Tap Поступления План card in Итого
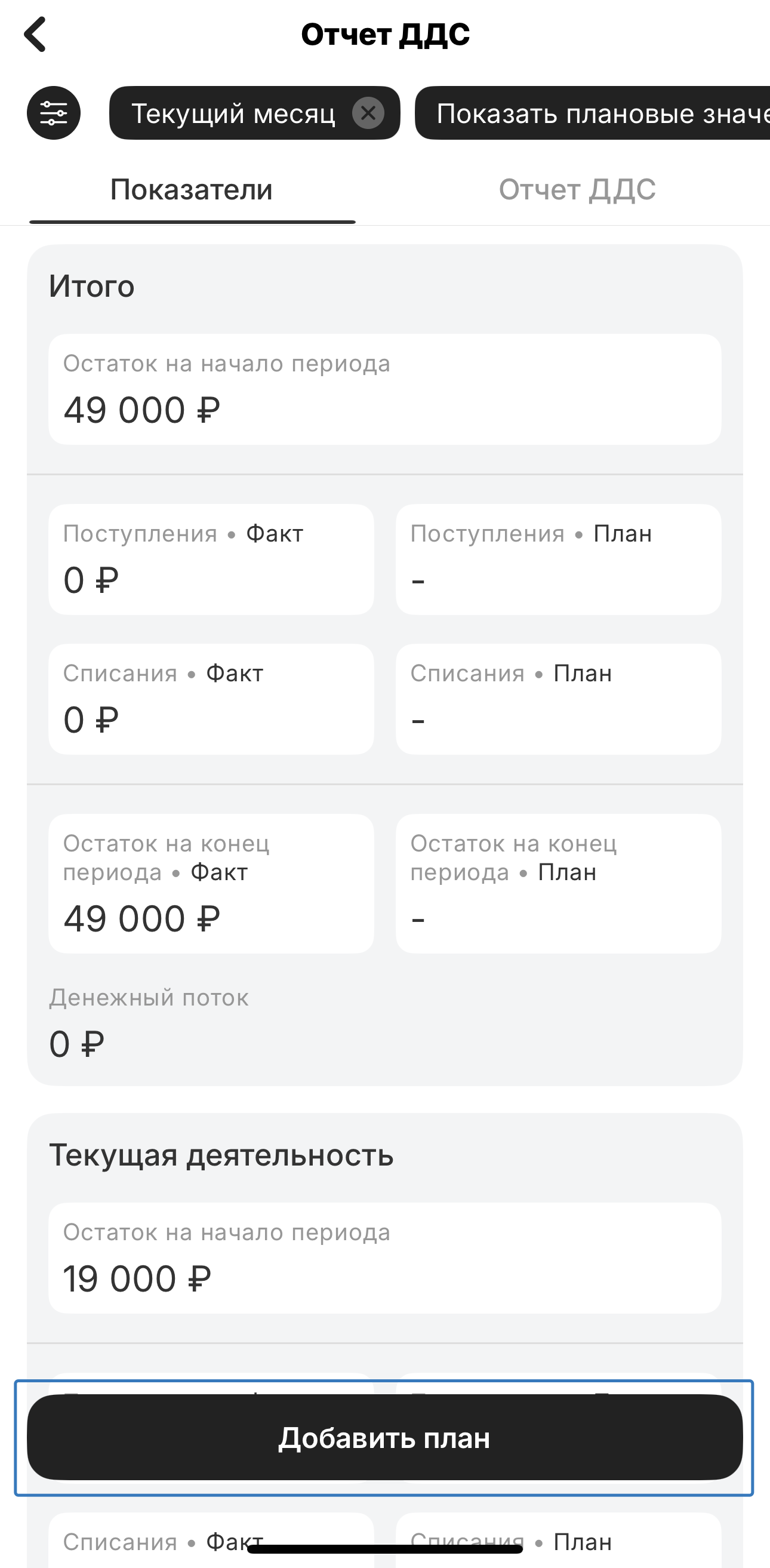Screen dimensions: 770x1568 [x=558, y=559]
